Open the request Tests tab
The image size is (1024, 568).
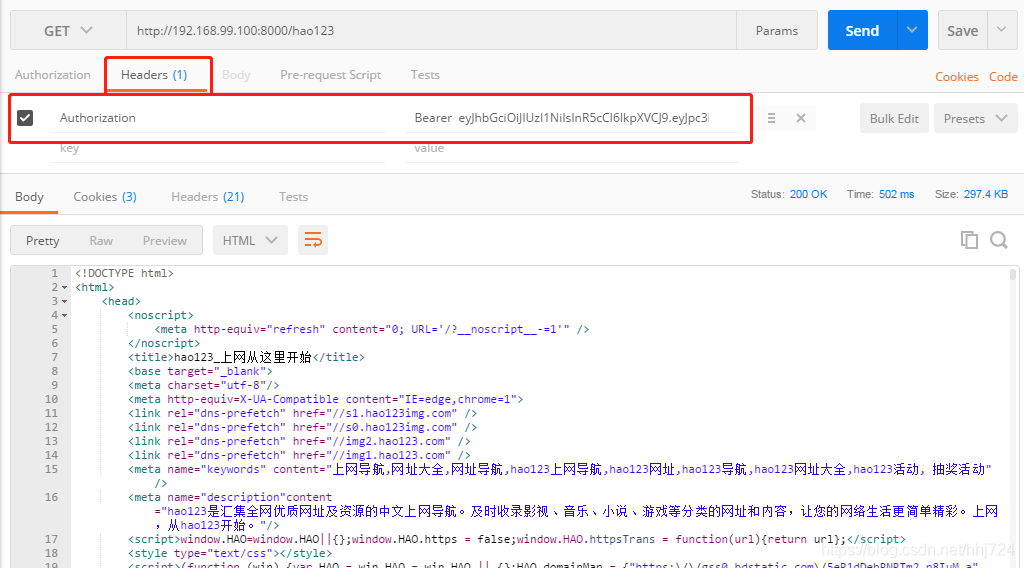point(425,75)
